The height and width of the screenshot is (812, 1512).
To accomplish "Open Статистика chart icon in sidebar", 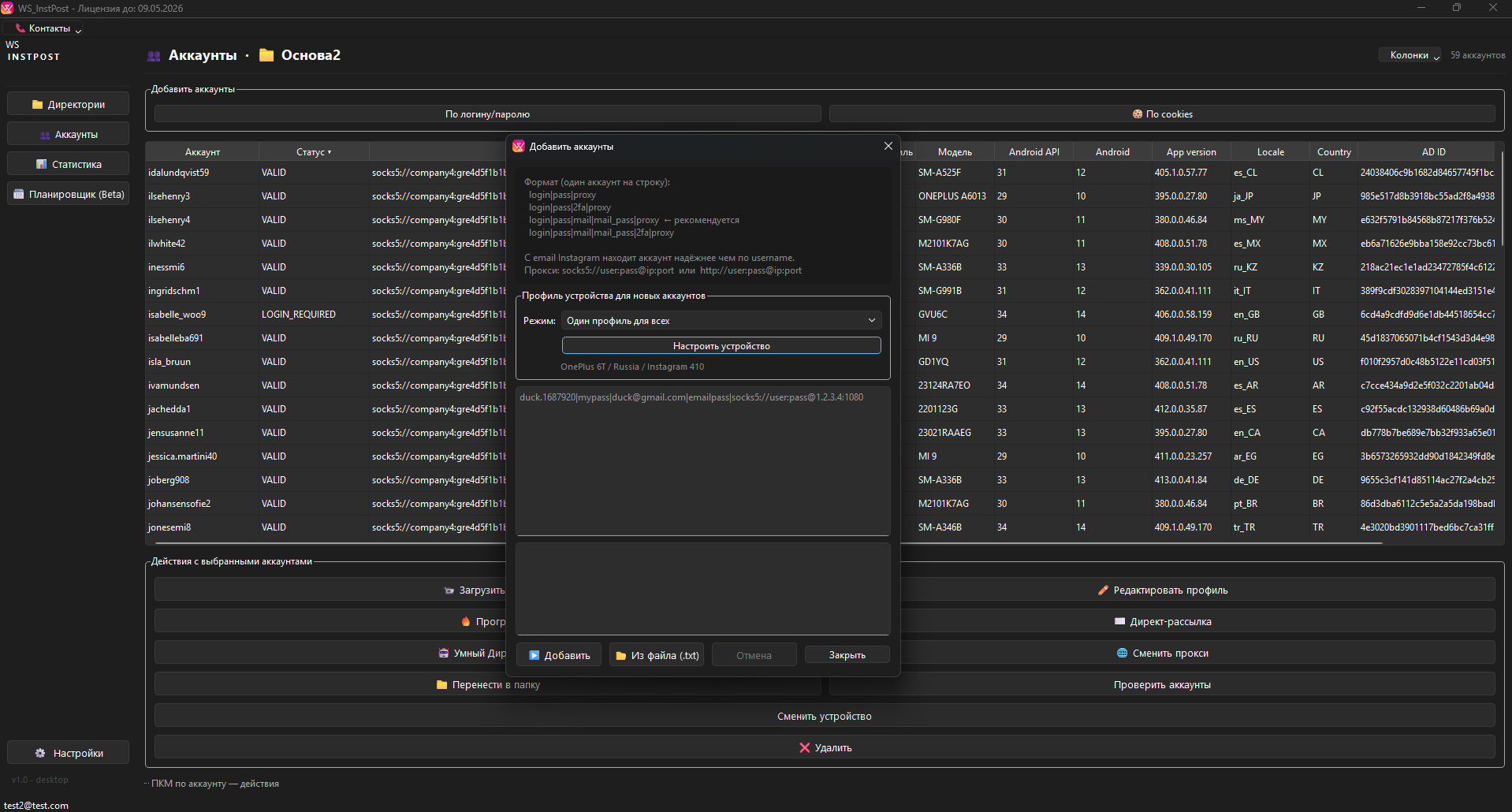I will (x=42, y=165).
